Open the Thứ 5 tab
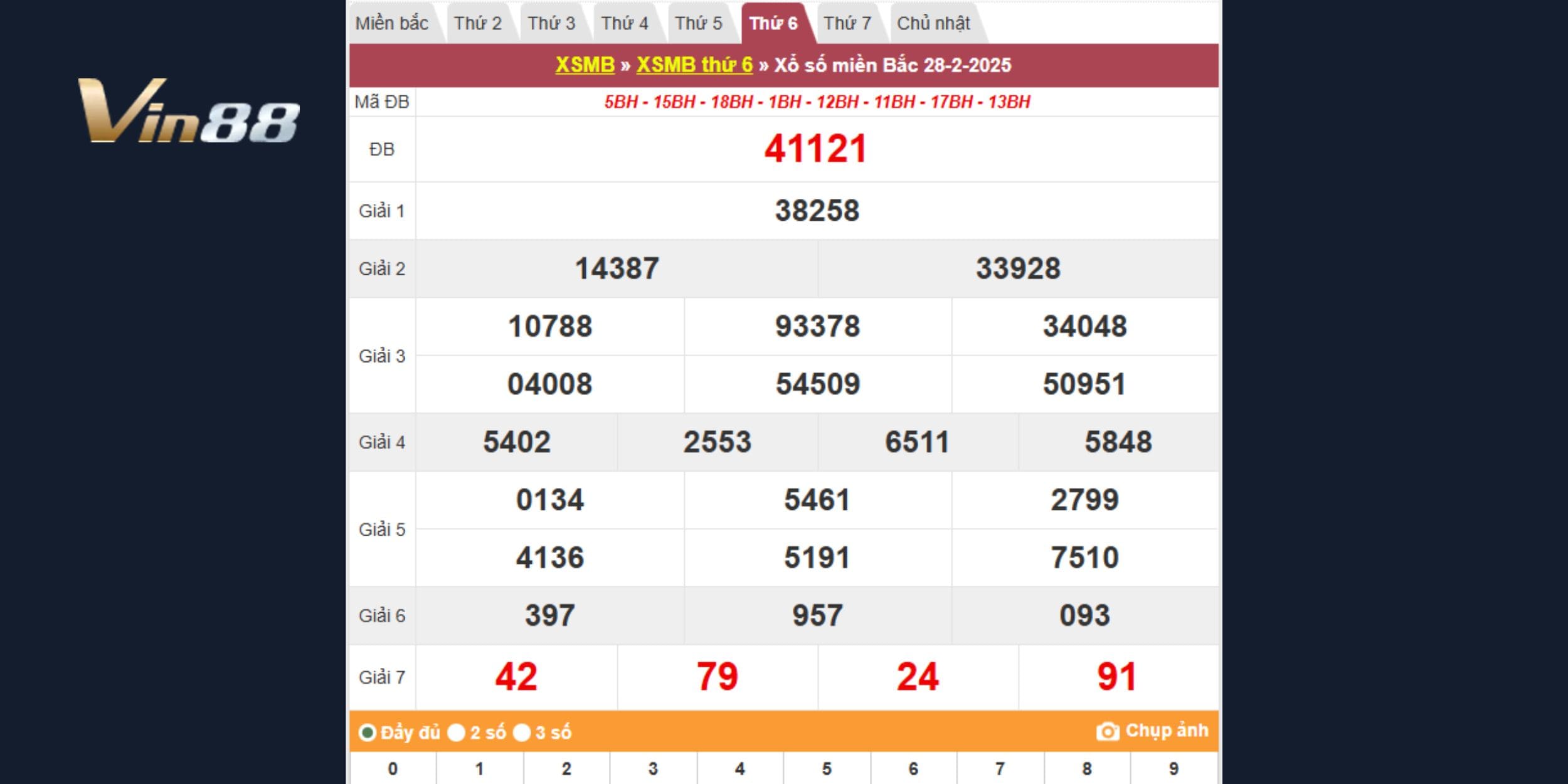 click(x=699, y=24)
